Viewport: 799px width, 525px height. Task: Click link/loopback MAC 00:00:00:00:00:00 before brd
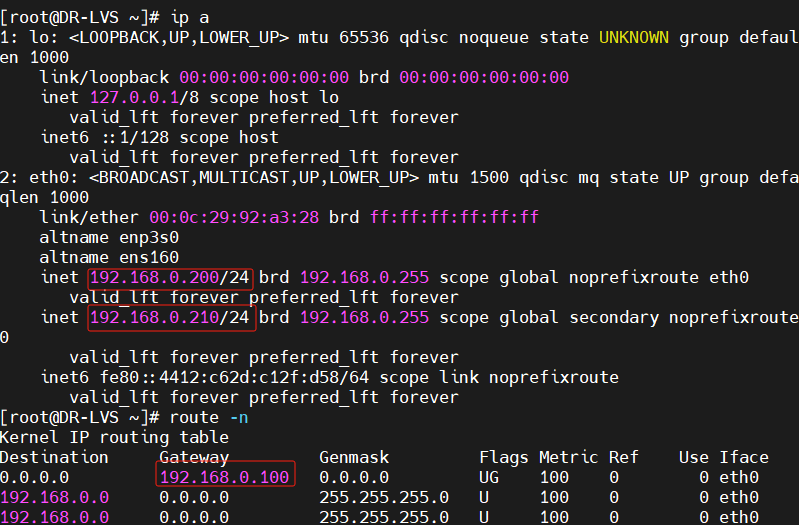coord(264,77)
